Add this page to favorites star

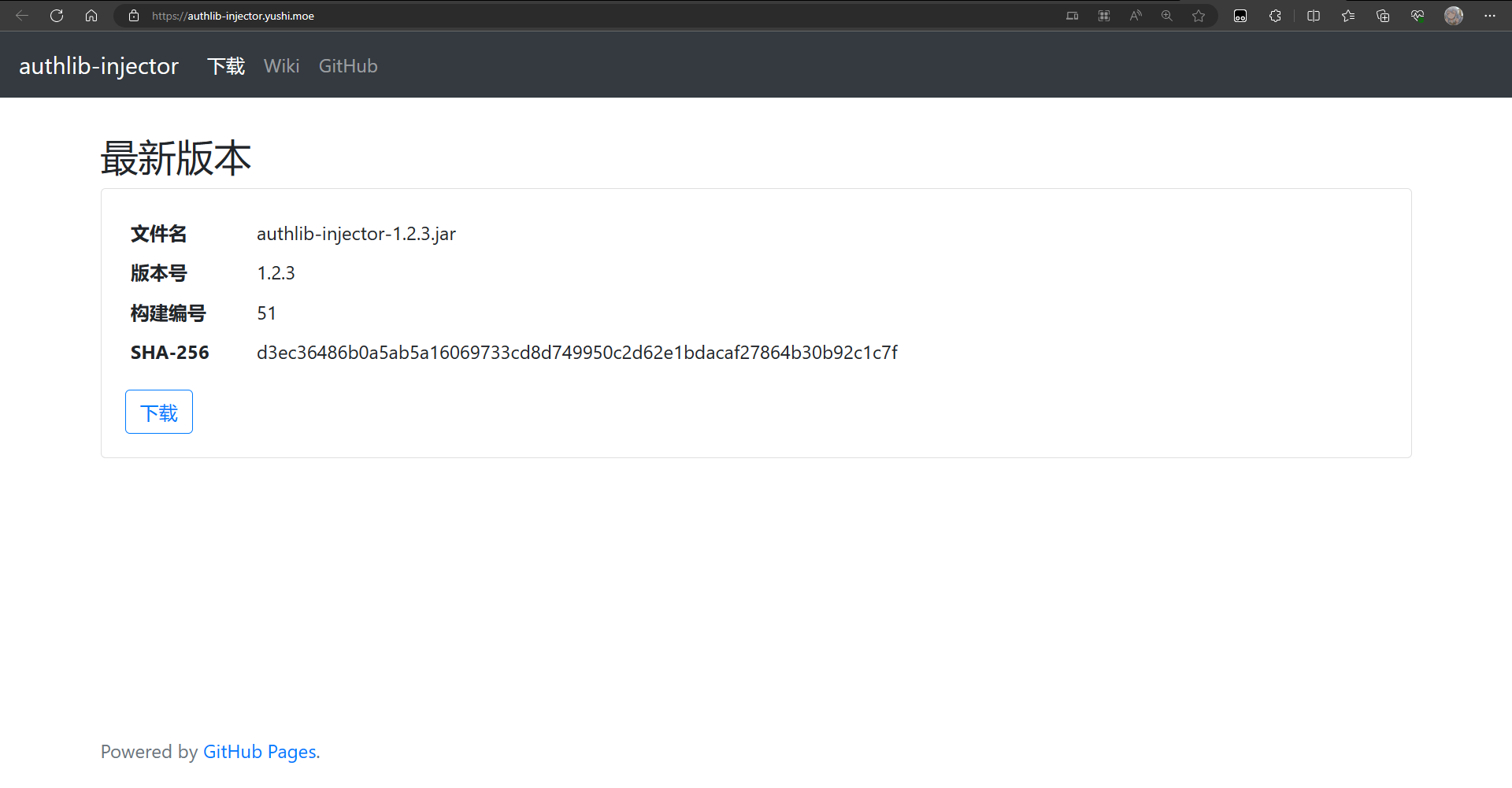tap(1199, 16)
